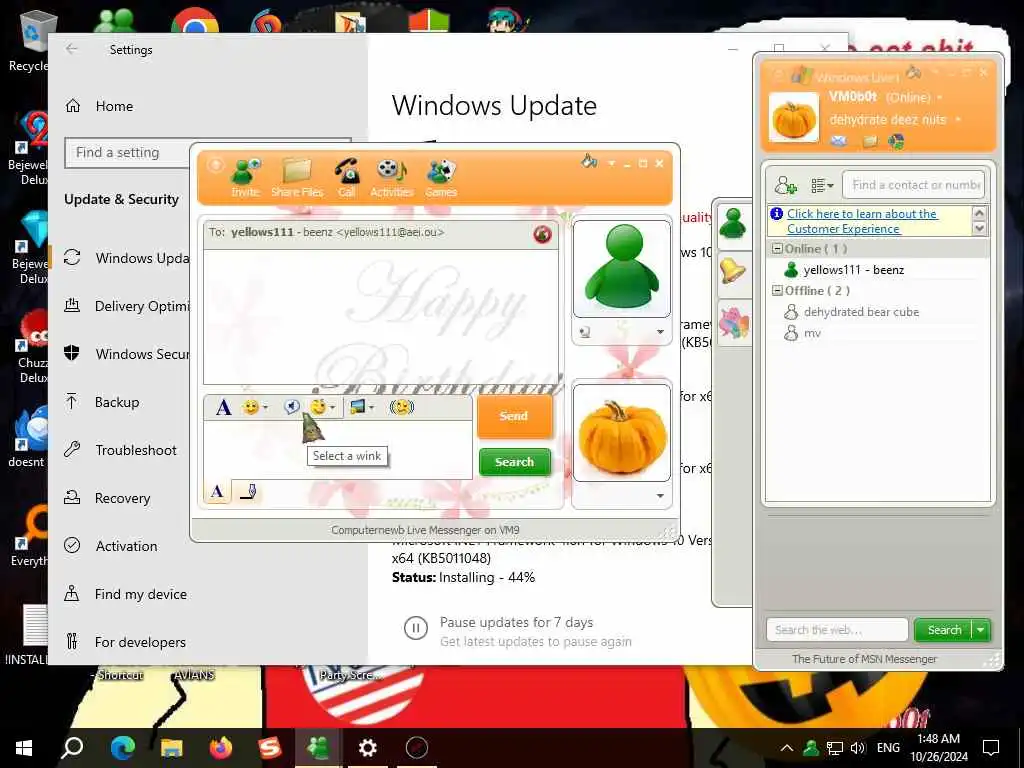Click Invite in the chat toolbar
Image resolution: width=1024 pixels, height=768 pixels.
pyautogui.click(x=246, y=178)
